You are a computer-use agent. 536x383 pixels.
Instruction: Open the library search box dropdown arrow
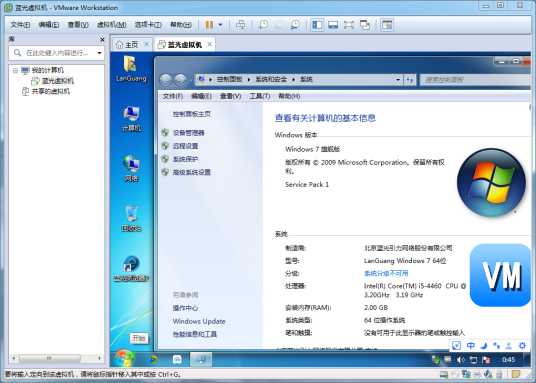[99, 53]
